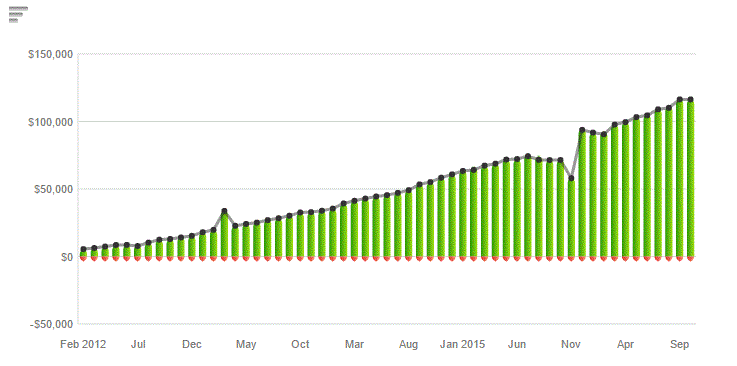Click the green bar above the Sep label
This screenshot has width=737, height=366.
click(x=679, y=179)
